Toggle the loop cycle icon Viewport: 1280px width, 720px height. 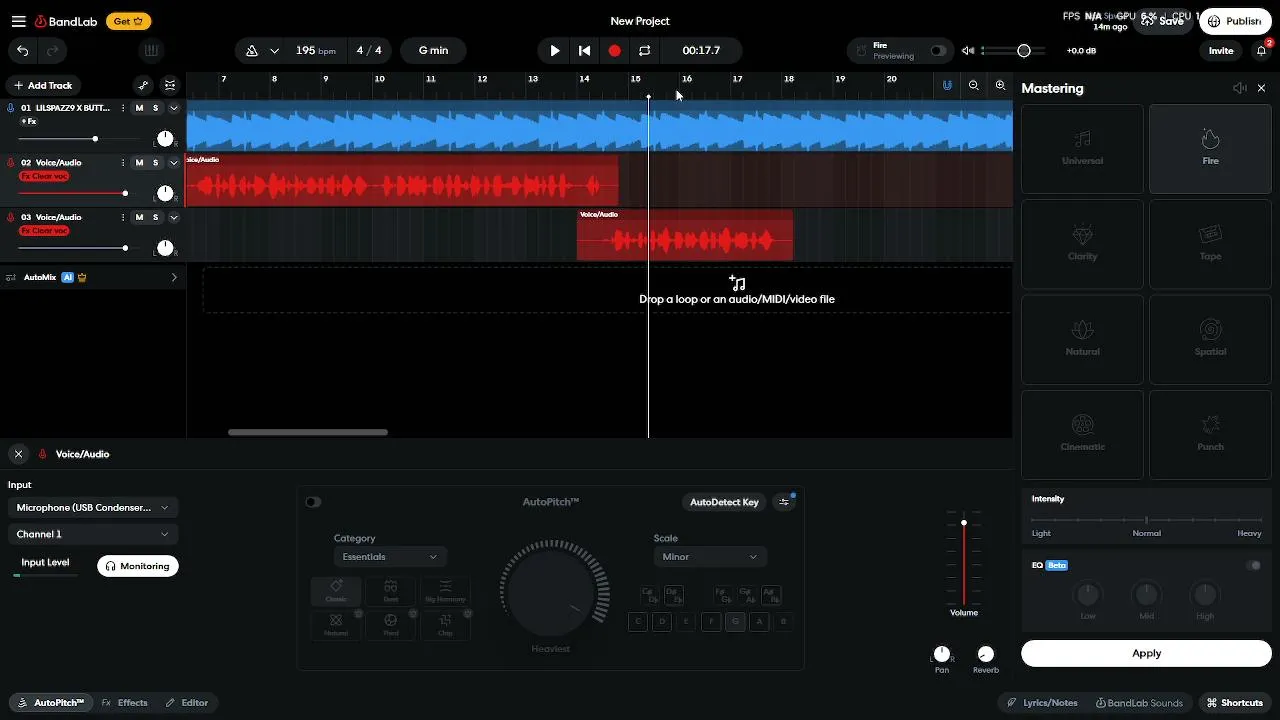pos(645,51)
